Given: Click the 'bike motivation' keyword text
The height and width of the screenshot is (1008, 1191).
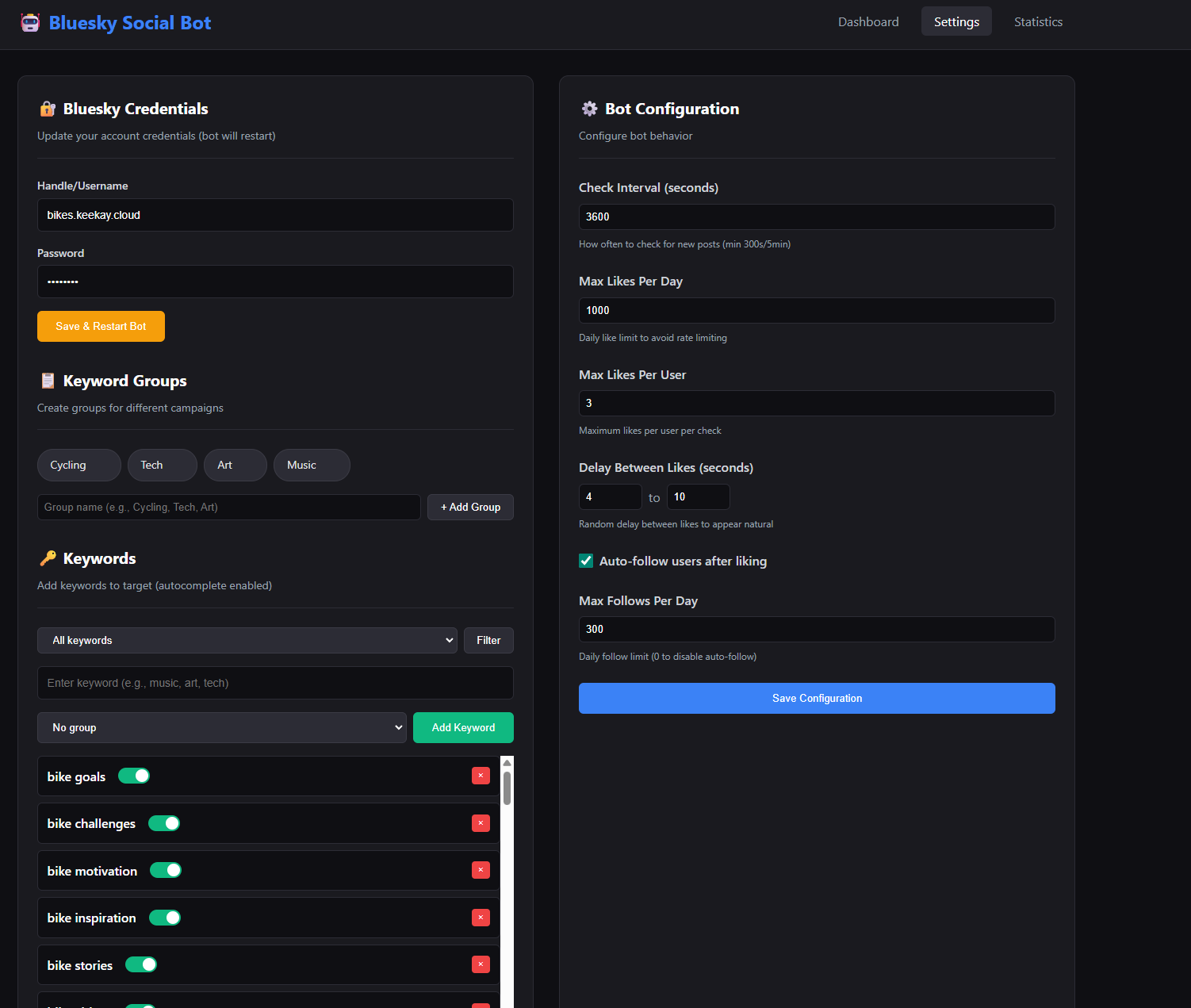Looking at the screenshot, I should tap(92, 871).
